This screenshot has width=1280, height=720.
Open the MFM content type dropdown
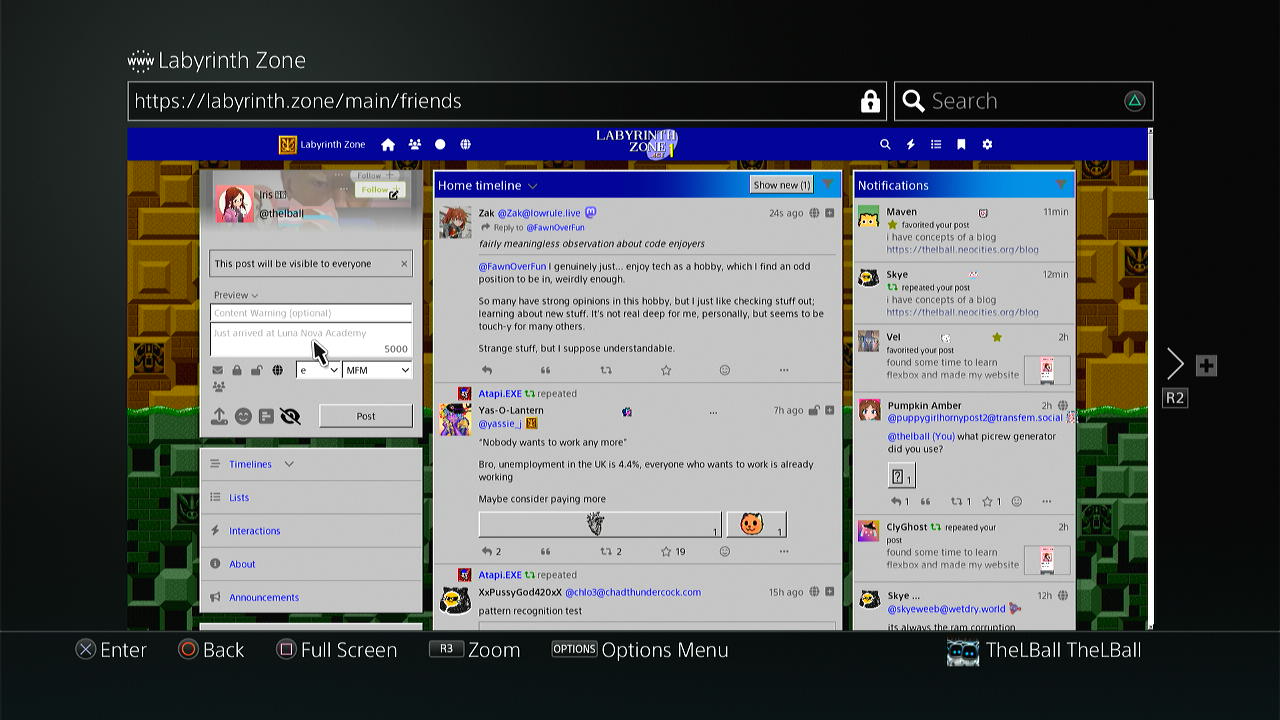[x=377, y=370]
